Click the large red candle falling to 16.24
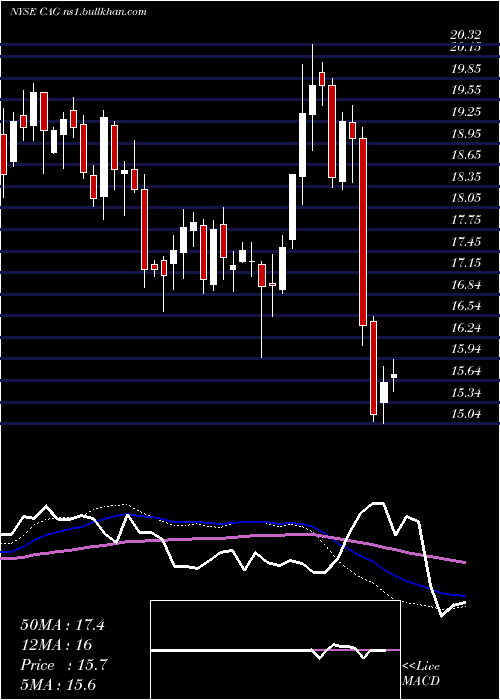 point(363,232)
